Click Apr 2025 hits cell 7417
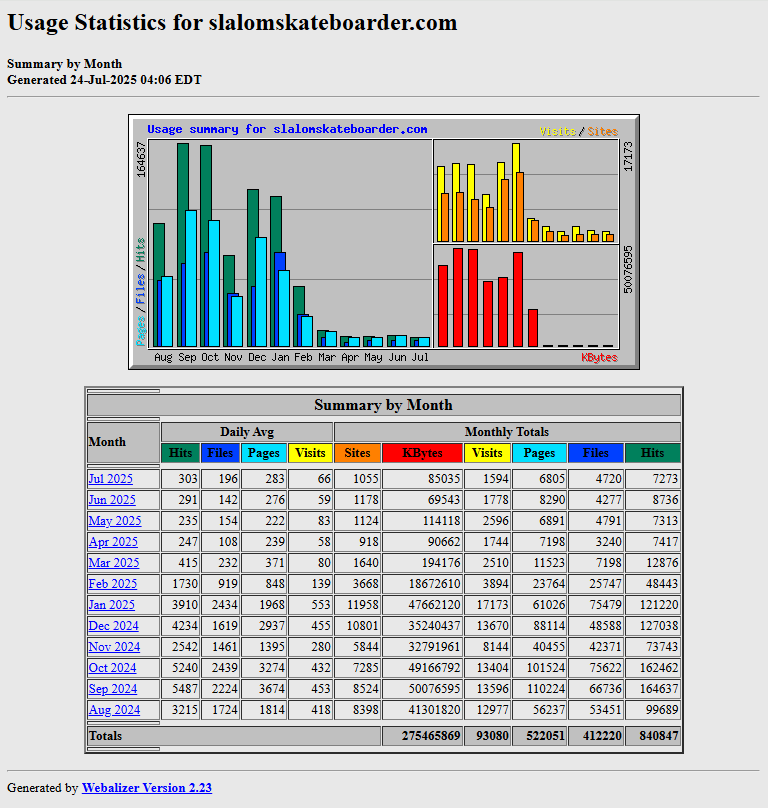 (x=653, y=542)
